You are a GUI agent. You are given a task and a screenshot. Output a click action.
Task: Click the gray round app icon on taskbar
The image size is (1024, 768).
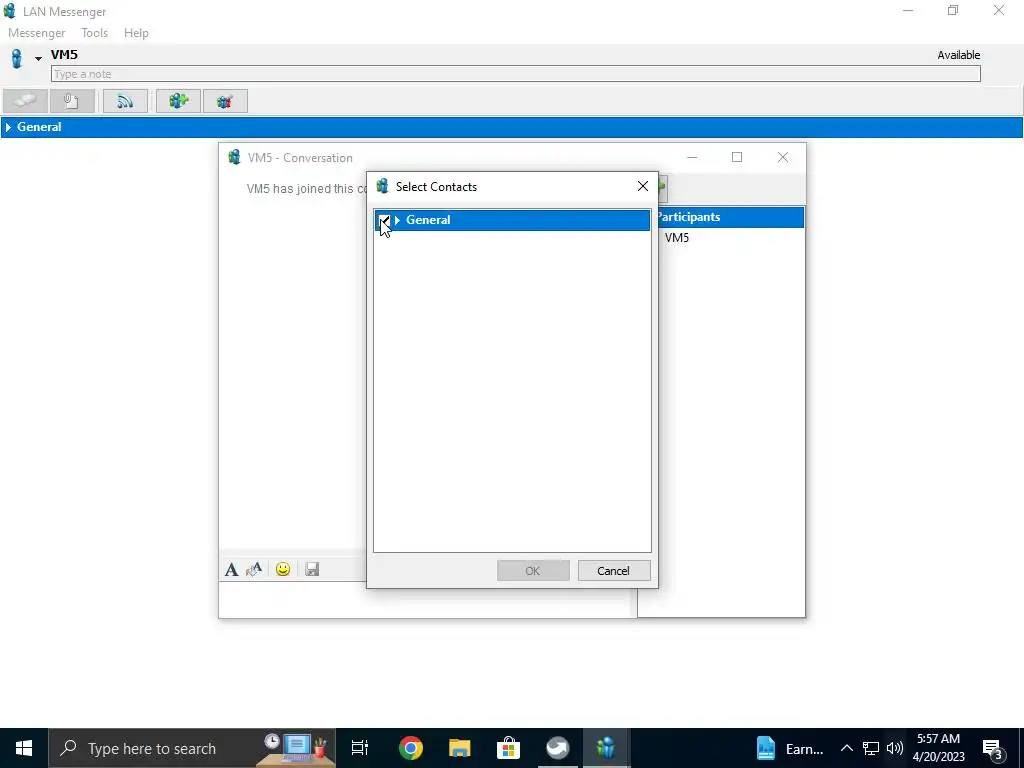(x=557, y=748)
